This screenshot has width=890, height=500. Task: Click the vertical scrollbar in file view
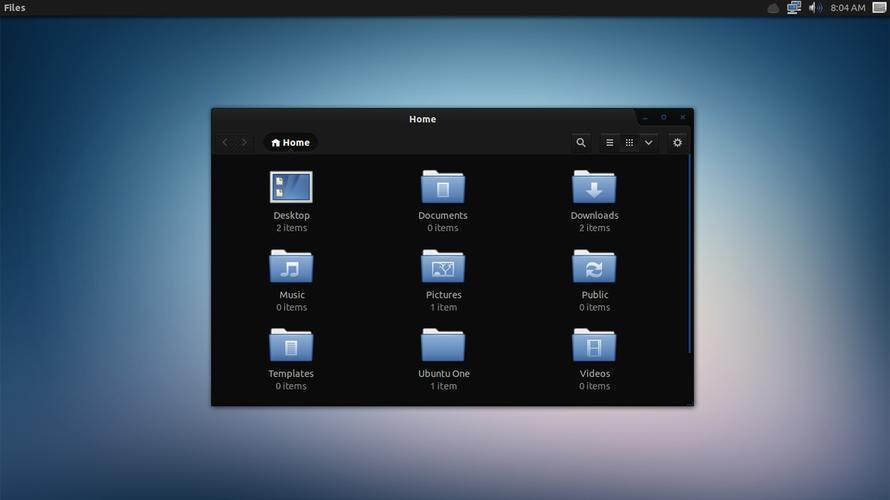coord(689,250)
